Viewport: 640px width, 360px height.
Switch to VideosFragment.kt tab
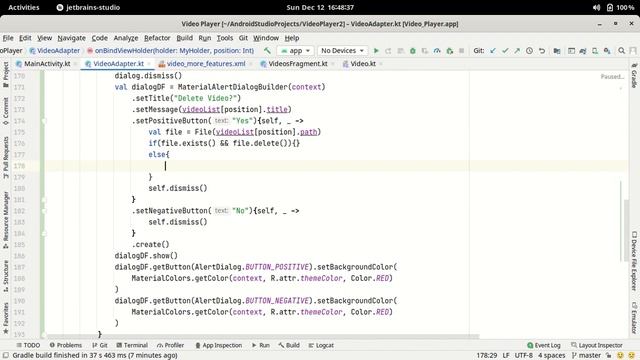tap(298, 64)
